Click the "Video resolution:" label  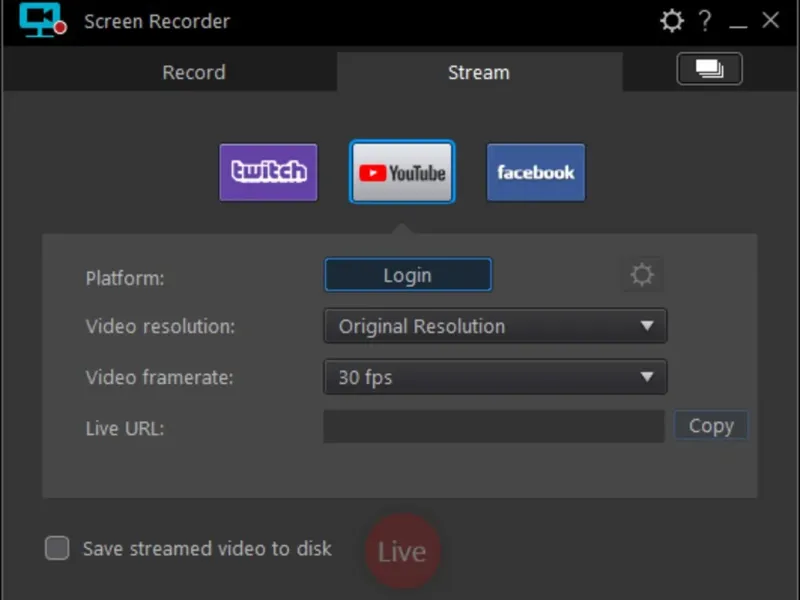[x=160, y=327]
